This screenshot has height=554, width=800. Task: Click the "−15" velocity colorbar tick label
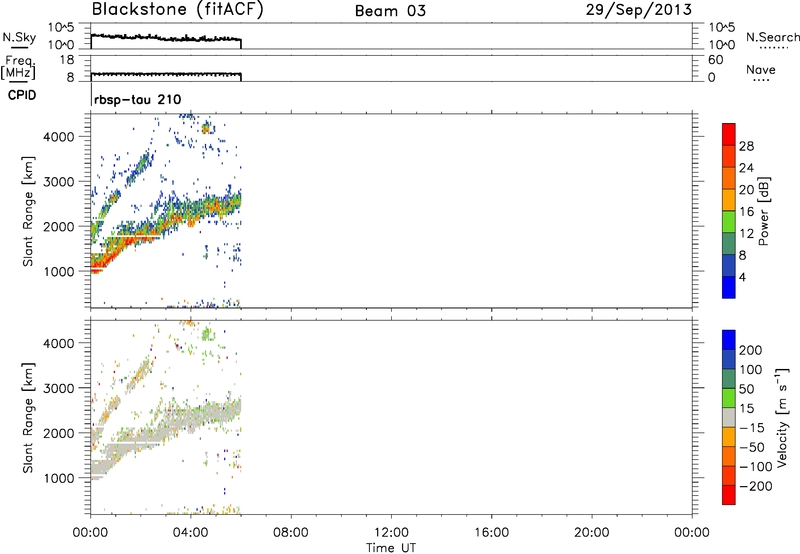point(752,428)
